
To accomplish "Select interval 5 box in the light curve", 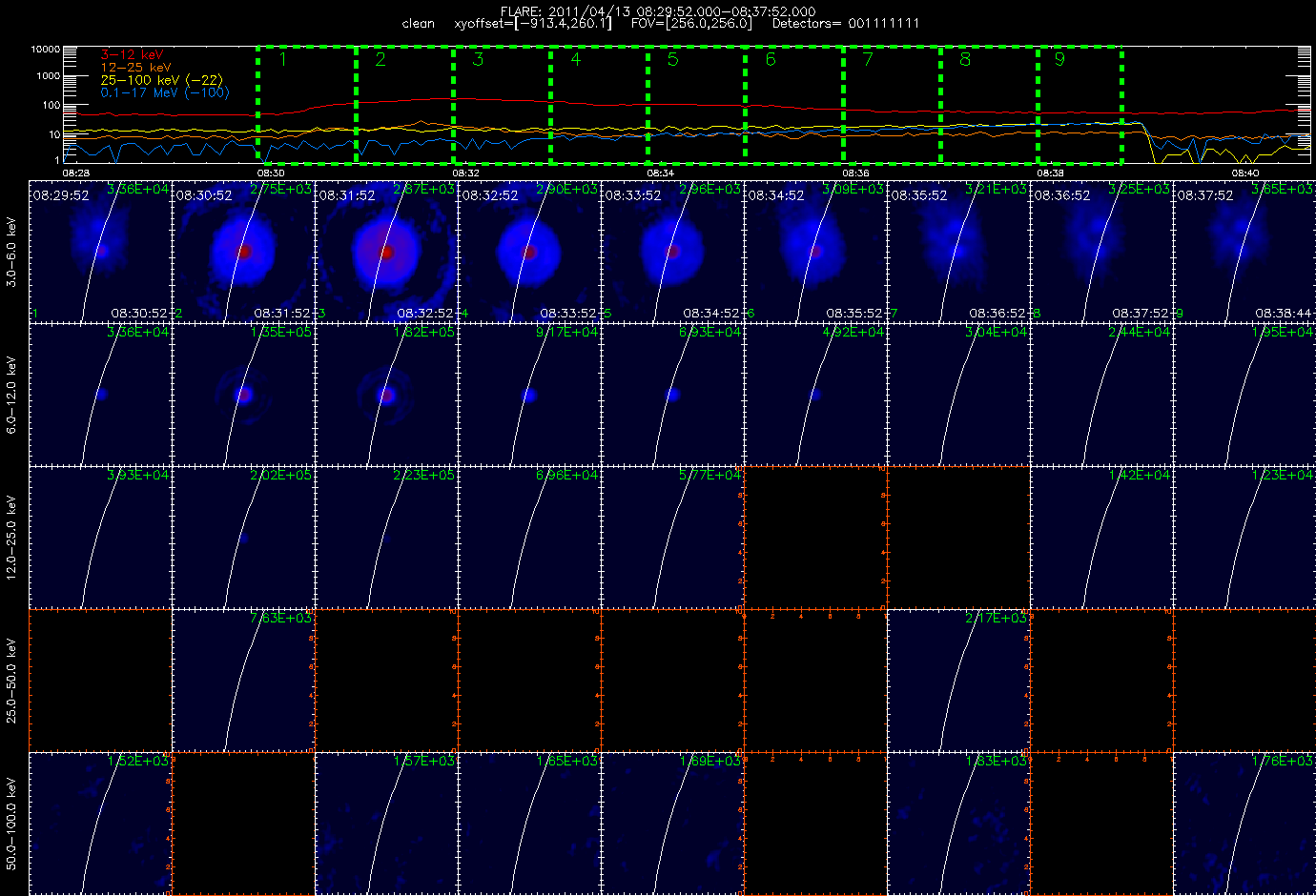I will [696, 104].
